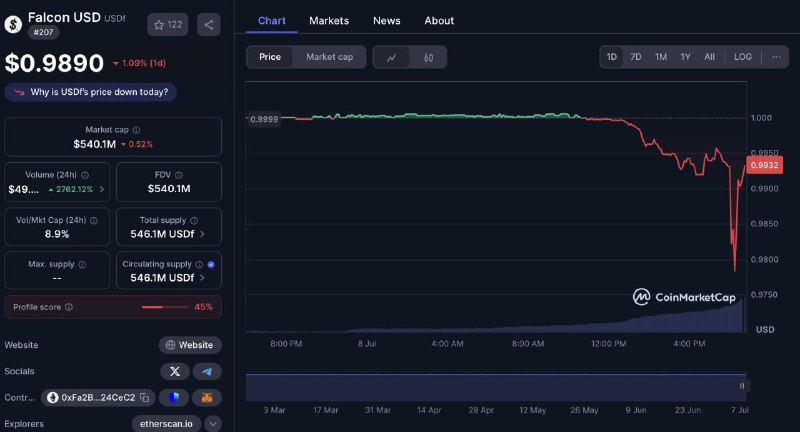This screenshot has width=800, height=432.
Task: Open the Telegram social link
Action: (207, 371)
